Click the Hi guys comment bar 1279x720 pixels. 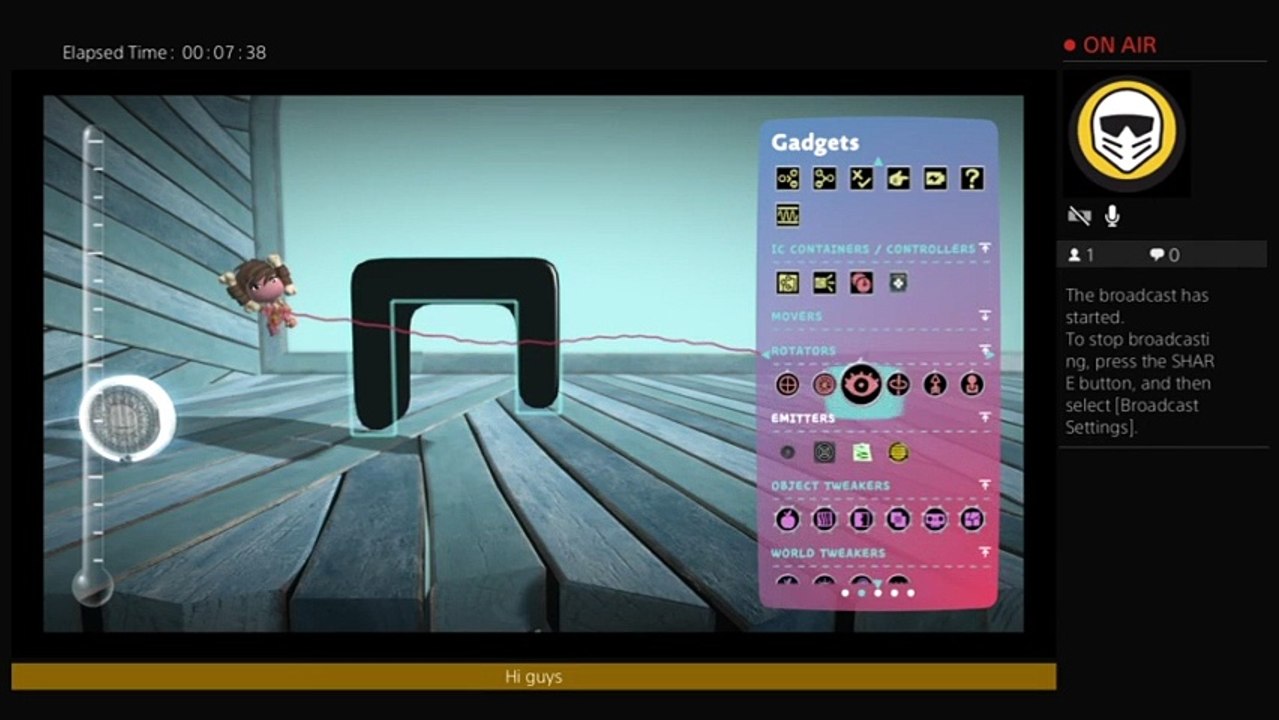pos(533,677)
